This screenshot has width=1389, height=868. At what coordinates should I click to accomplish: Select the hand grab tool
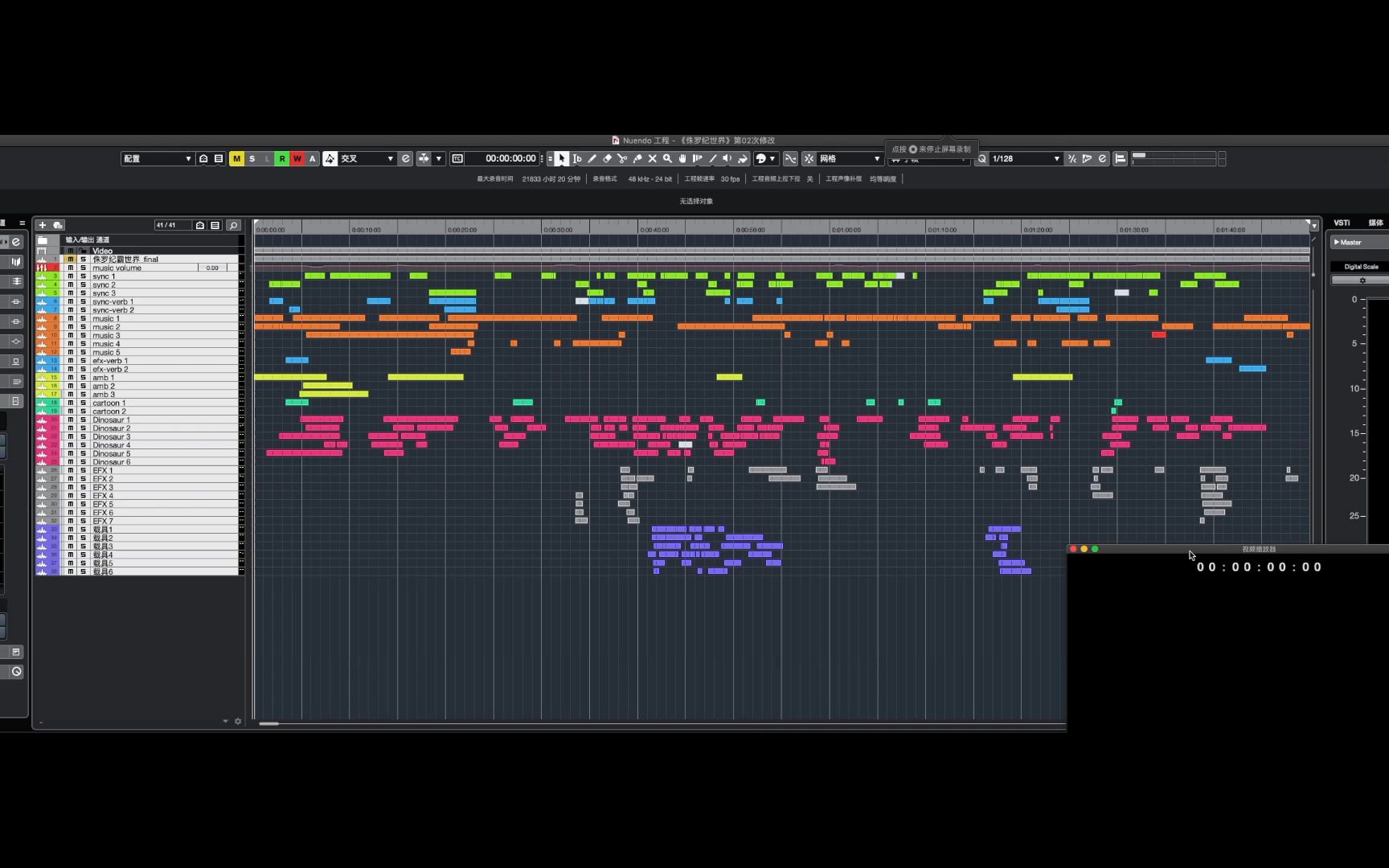(682, 159)
